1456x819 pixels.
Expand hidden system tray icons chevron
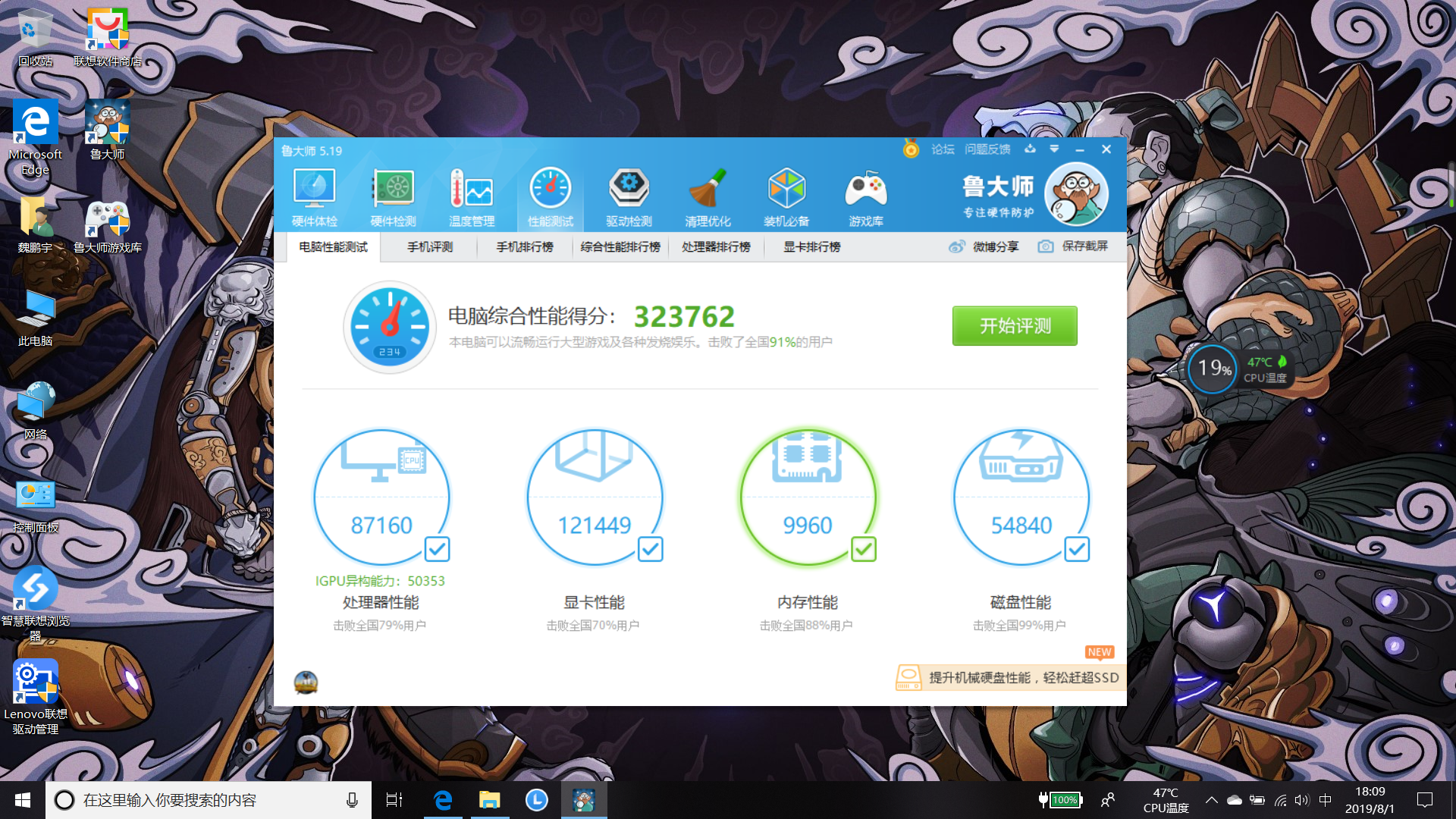pos(1211,800)
